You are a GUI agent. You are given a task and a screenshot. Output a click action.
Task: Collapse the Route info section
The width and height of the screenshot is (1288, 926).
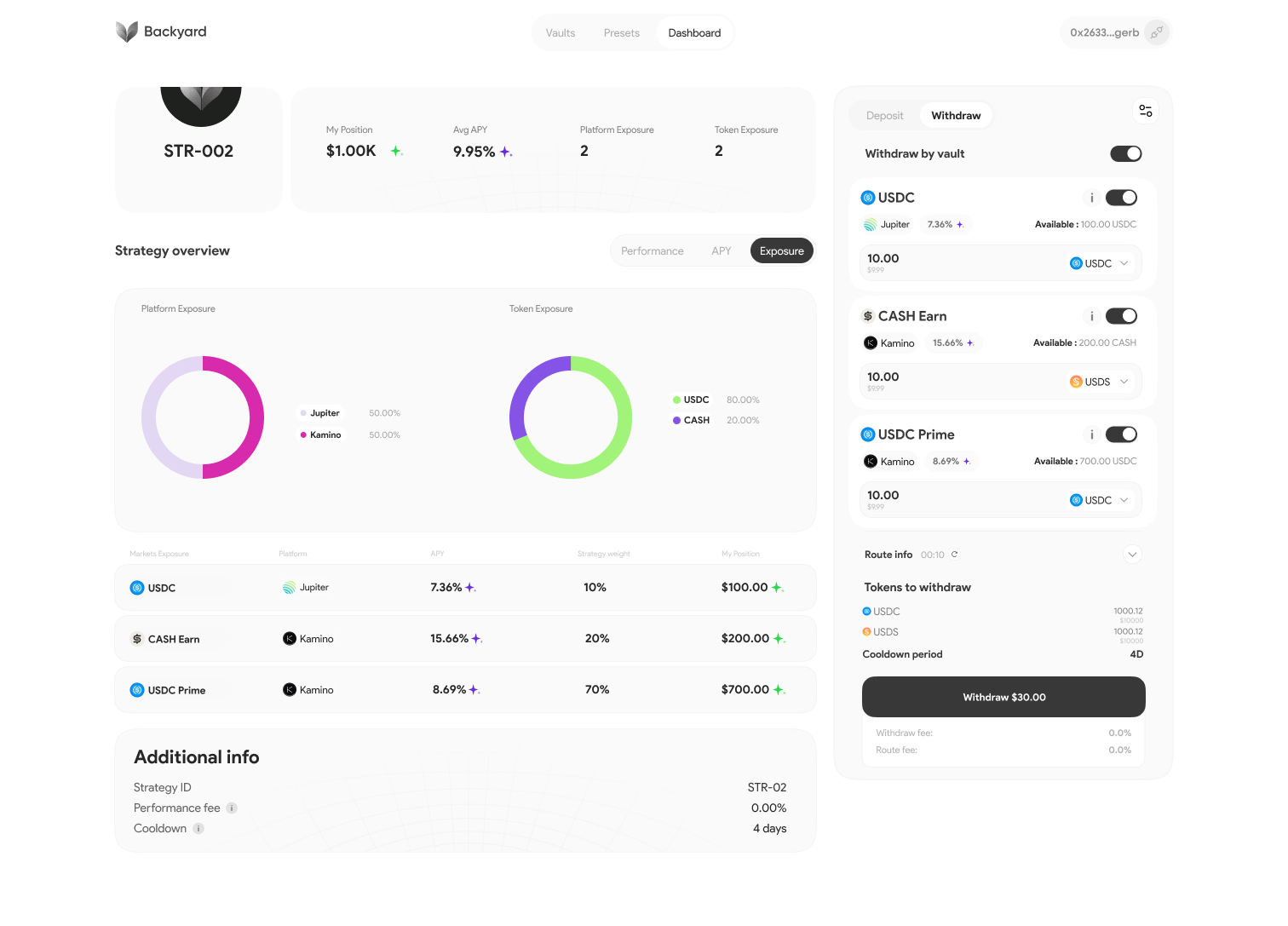tap(1132, 554)
